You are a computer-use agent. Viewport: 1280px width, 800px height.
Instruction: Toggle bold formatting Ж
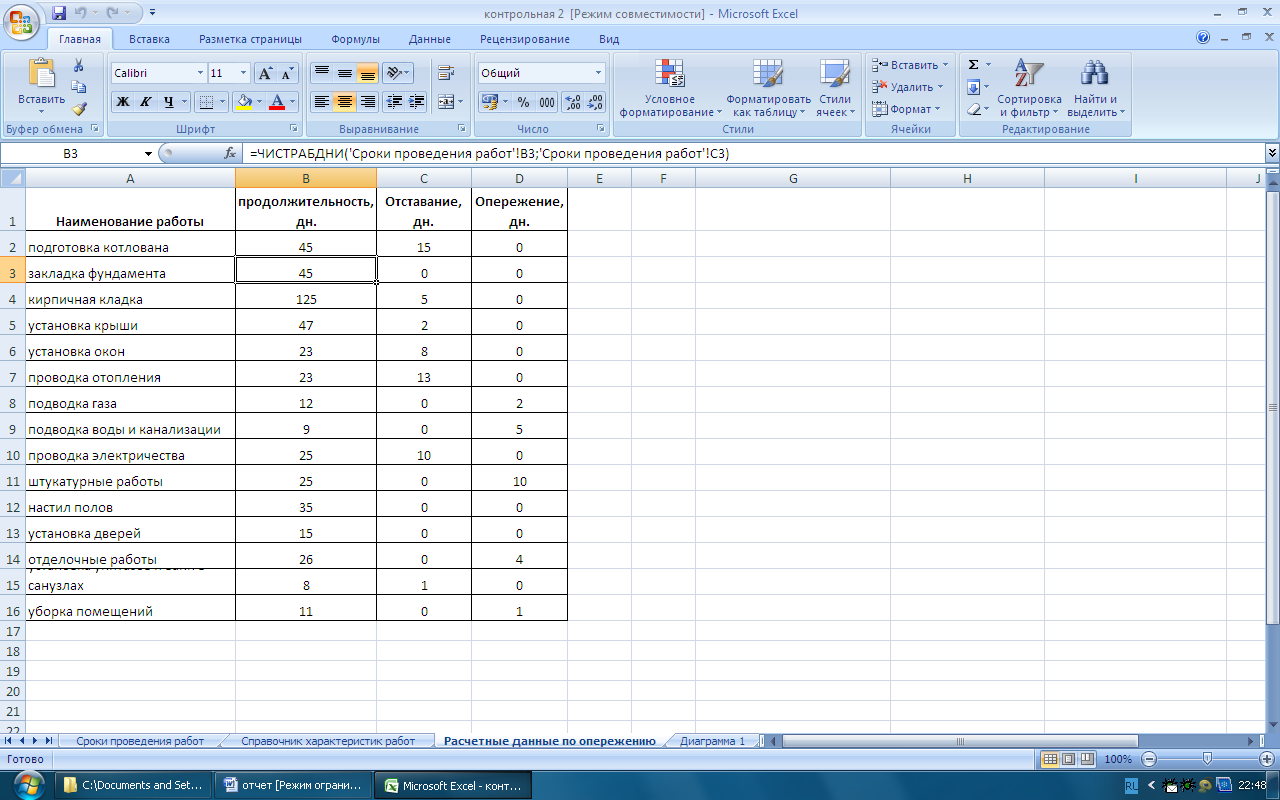click(x=123, y=102)
